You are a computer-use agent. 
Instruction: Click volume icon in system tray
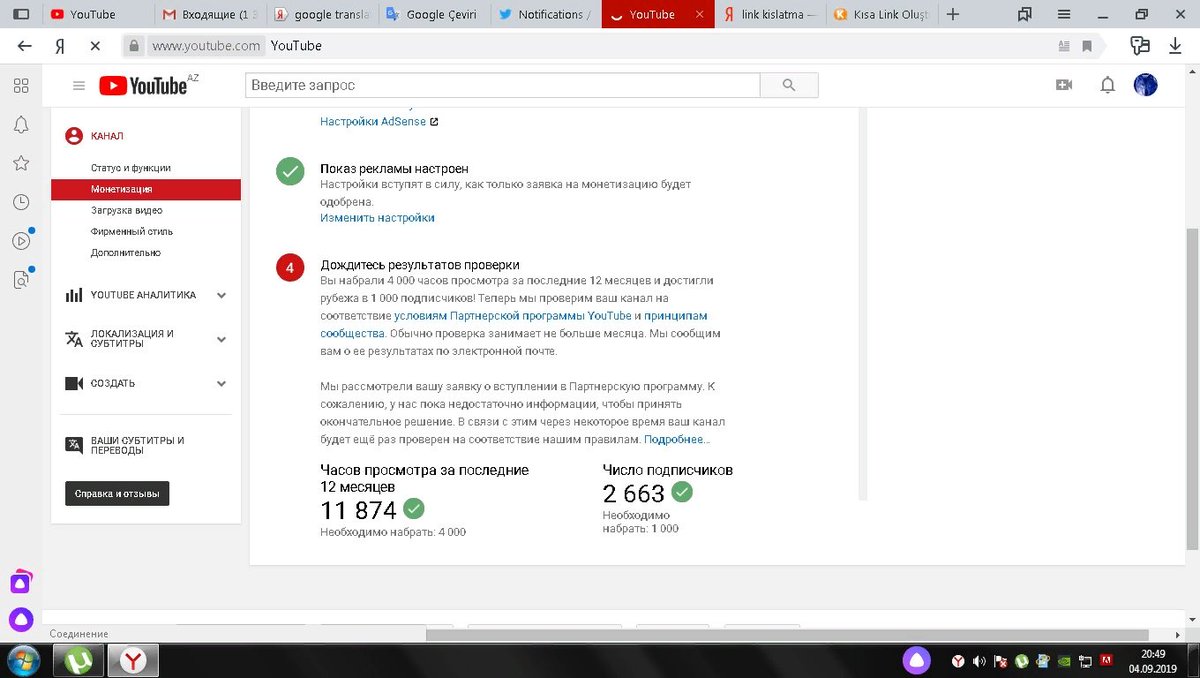tap(979, 661)
